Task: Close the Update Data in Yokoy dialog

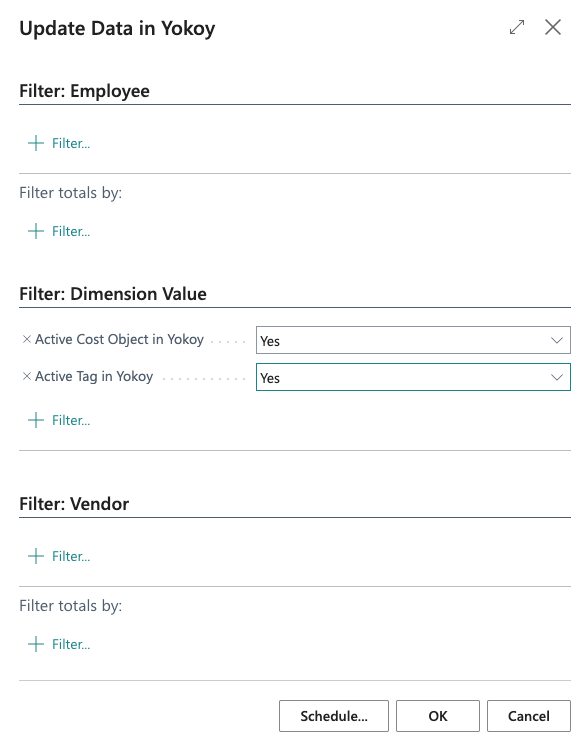Action: 553,27
